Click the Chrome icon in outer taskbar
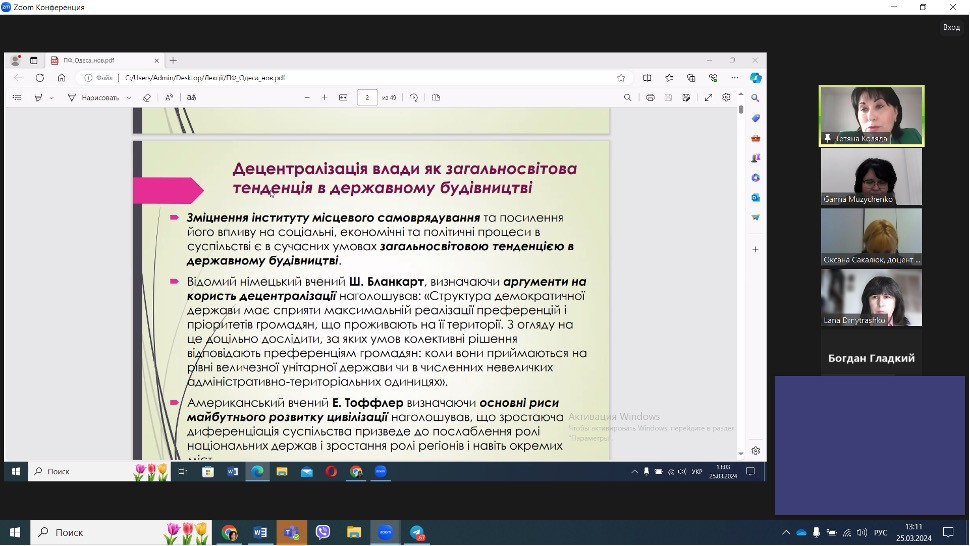The image size is (970, 546). pyautogui.click(x=229, y=533)
